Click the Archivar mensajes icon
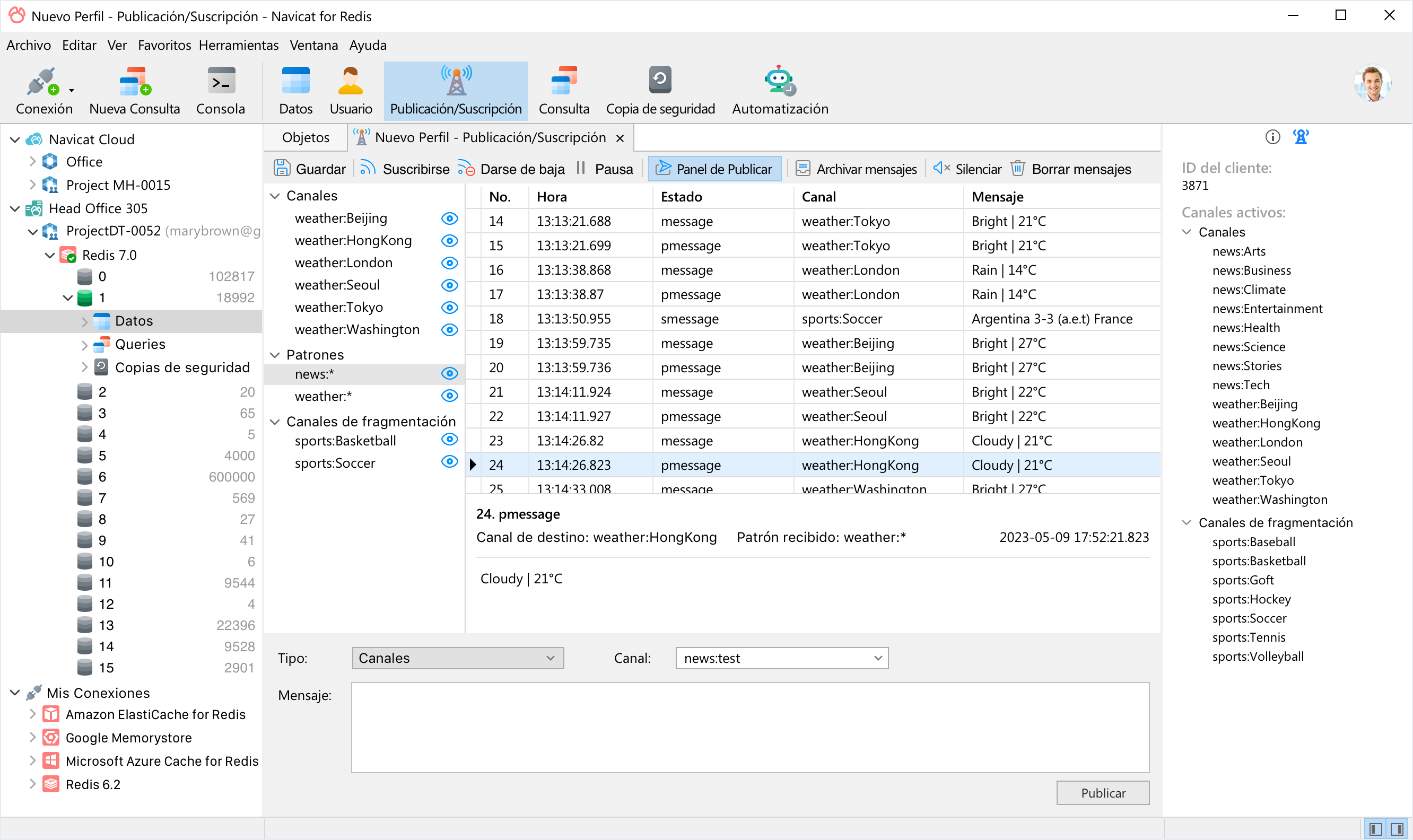The height and width of the screenshot is (840, 1413). pos(803,169)
